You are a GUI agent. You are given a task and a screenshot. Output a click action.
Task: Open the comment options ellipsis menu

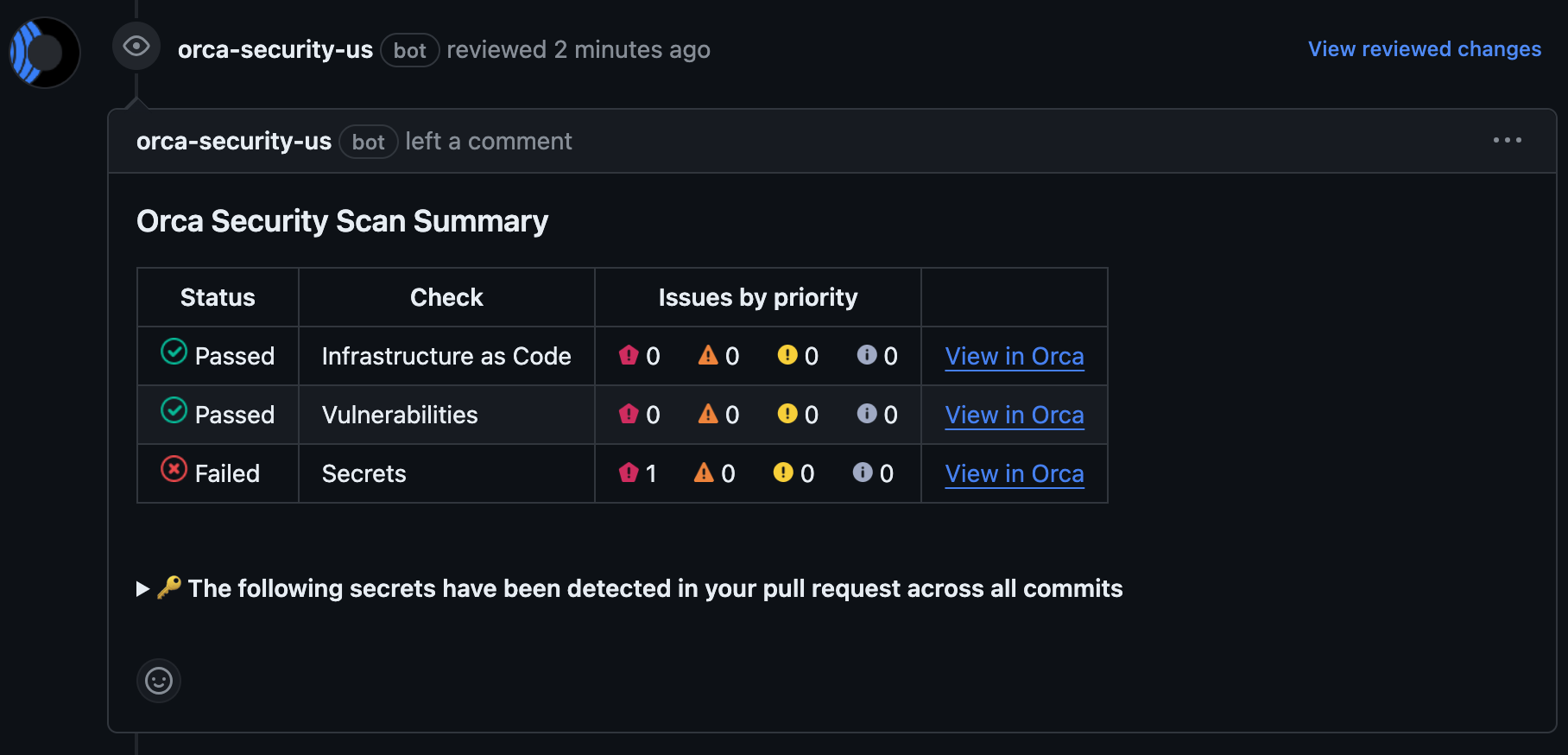click(1508, 140)
